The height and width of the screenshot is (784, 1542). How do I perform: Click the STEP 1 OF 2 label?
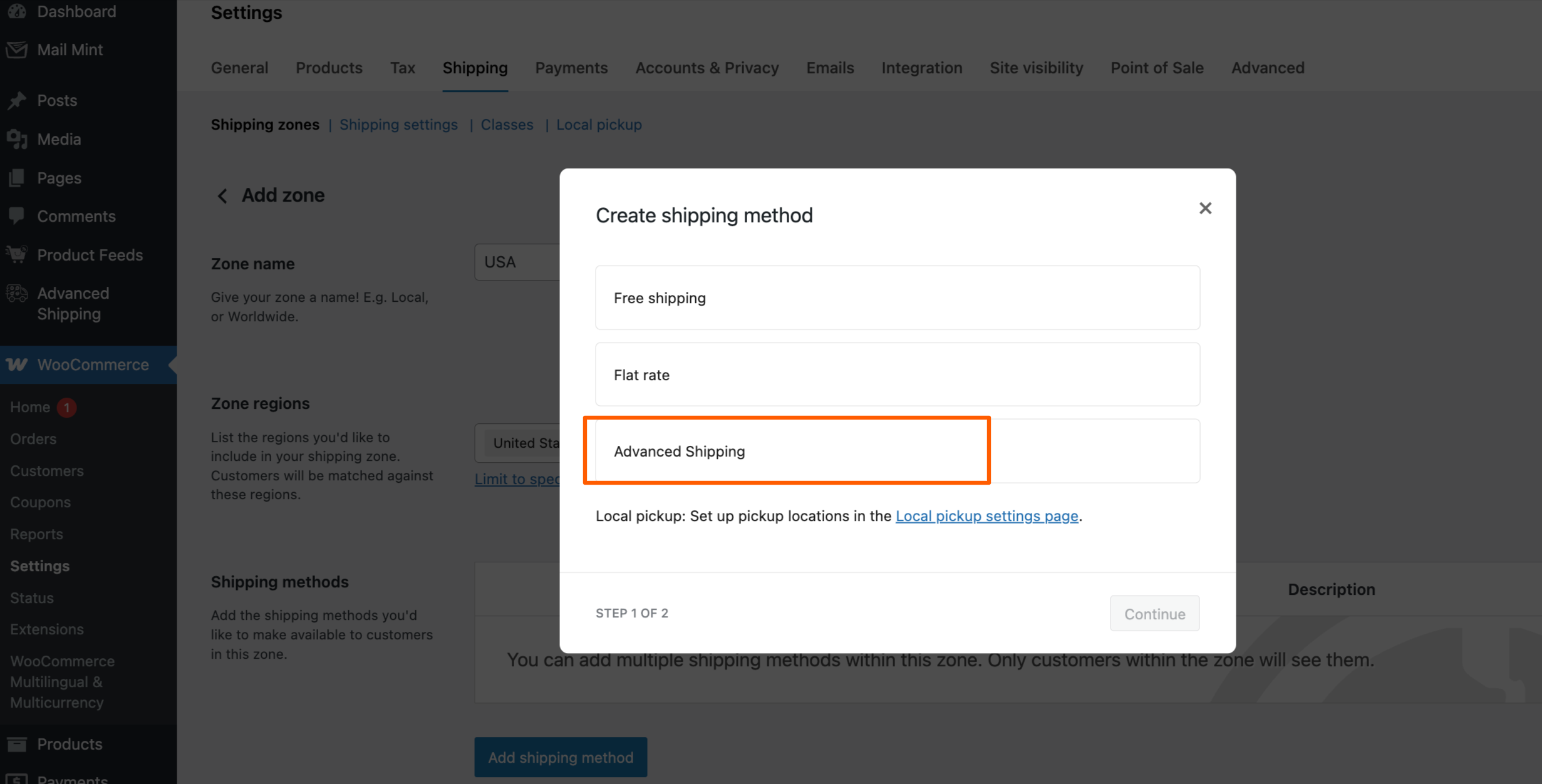pos(631,613)
